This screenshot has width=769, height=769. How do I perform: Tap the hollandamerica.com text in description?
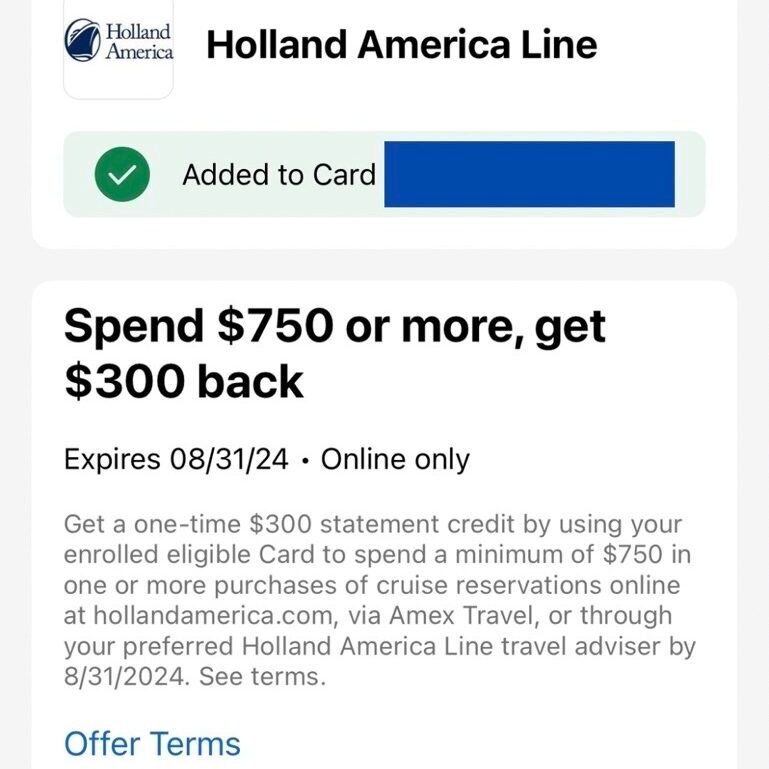point(216,615)
